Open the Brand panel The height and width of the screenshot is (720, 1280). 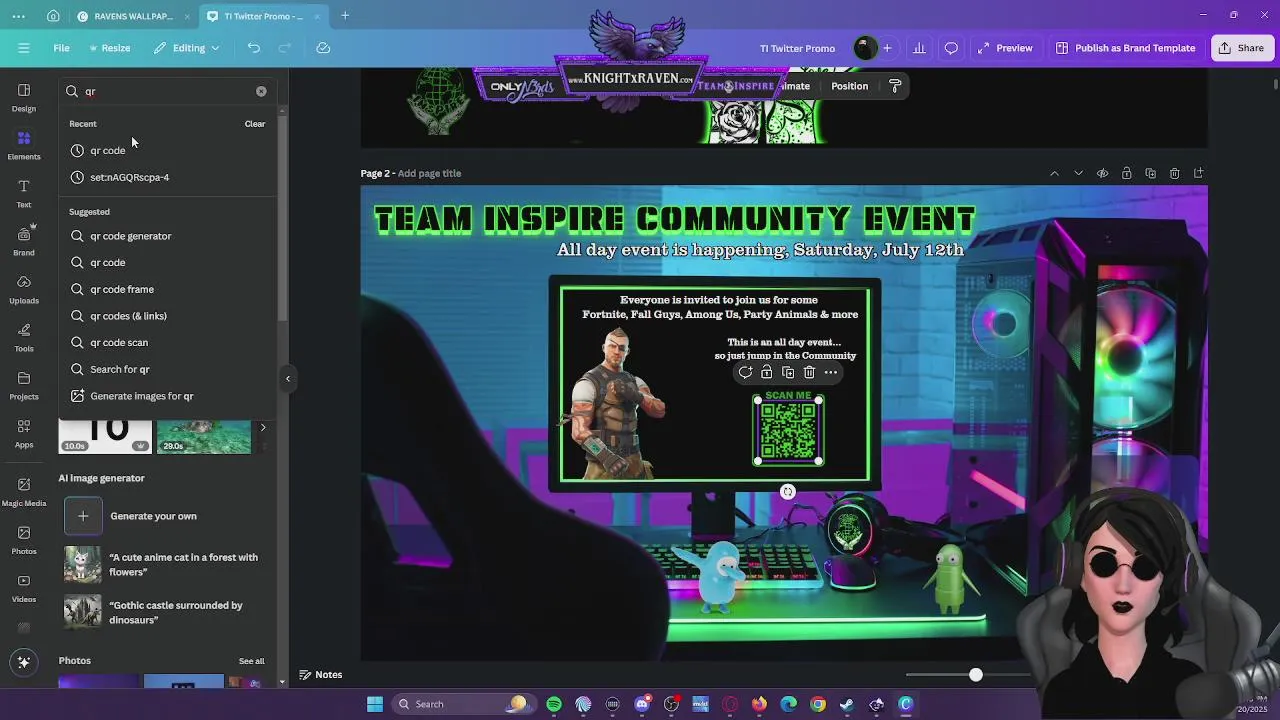pyautogui.click(x=24, y=241)
